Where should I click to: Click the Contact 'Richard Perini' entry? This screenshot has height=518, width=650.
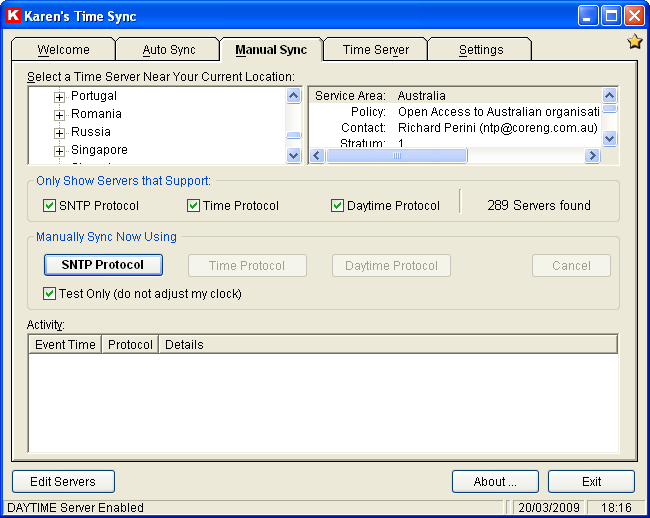[x=497, y=128]
